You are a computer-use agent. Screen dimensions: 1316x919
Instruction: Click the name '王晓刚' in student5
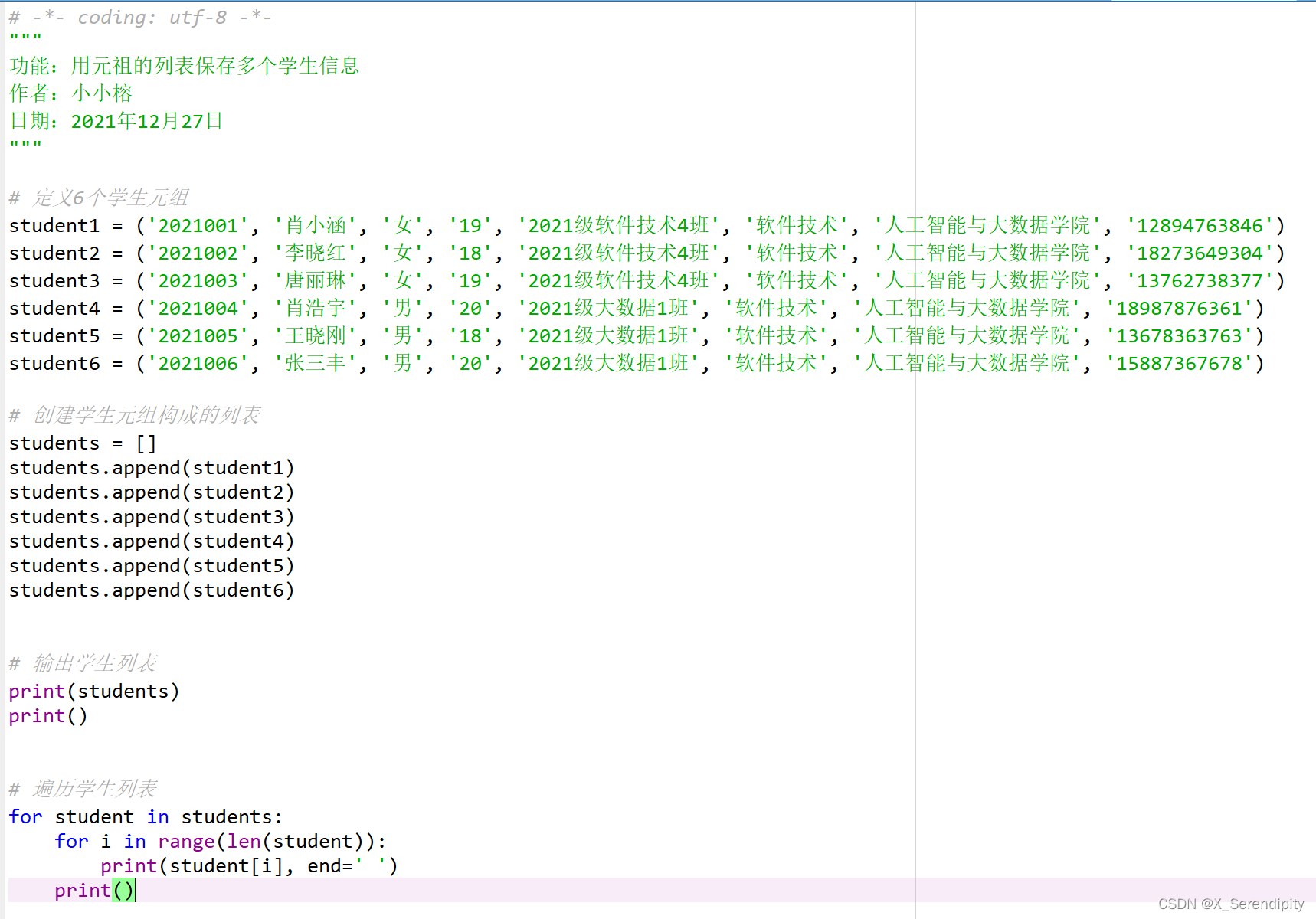(316, 335)
